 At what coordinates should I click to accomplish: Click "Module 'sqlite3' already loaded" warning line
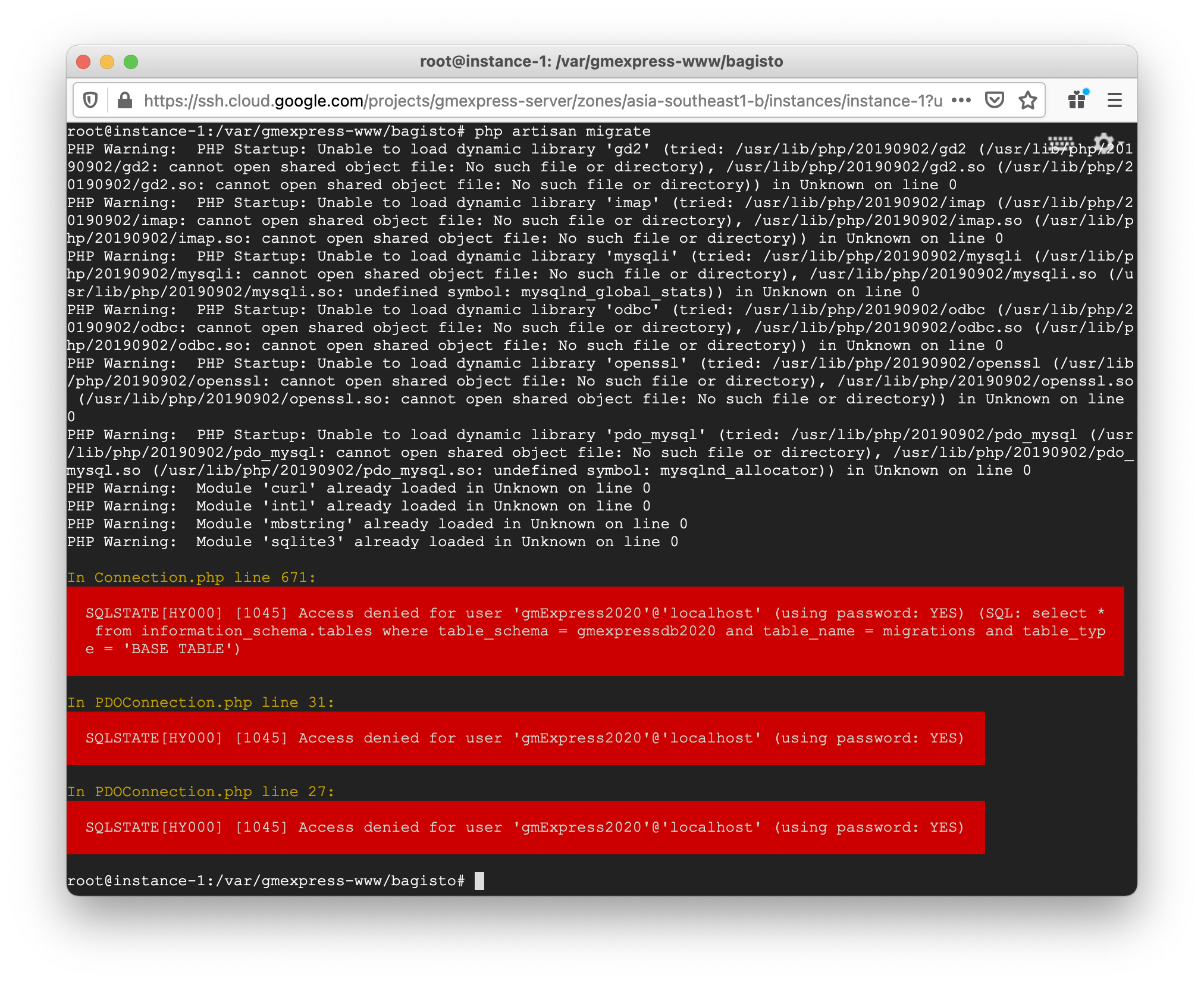coord(372,542)
